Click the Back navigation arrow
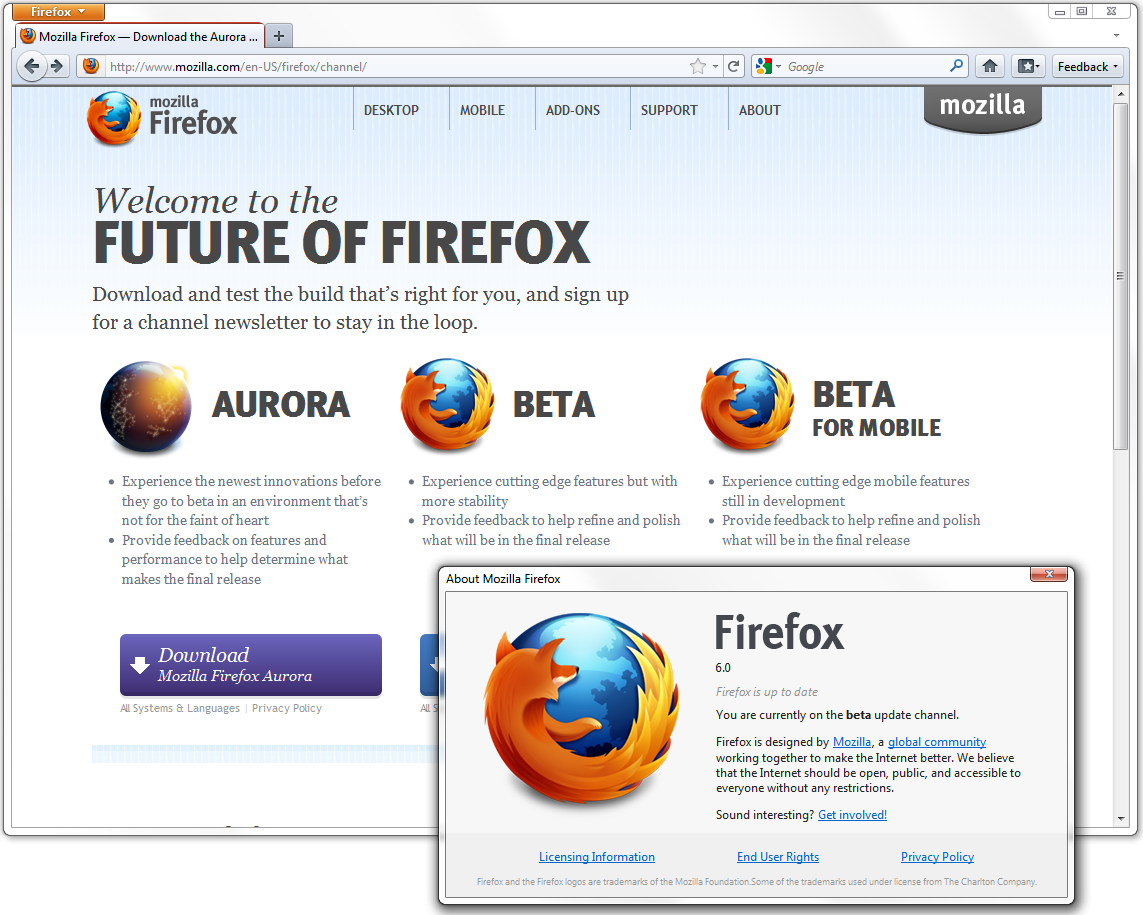 pos(32,66)
